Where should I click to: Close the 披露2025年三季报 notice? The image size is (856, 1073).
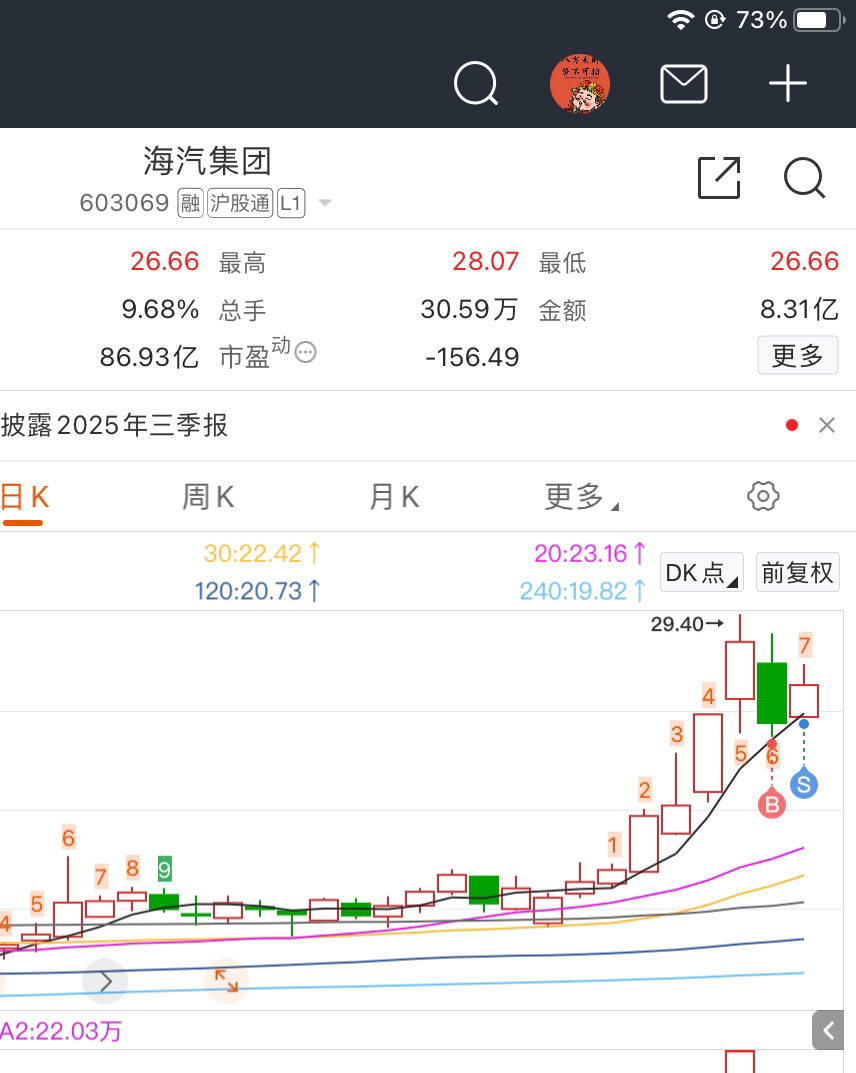point(827,426)
